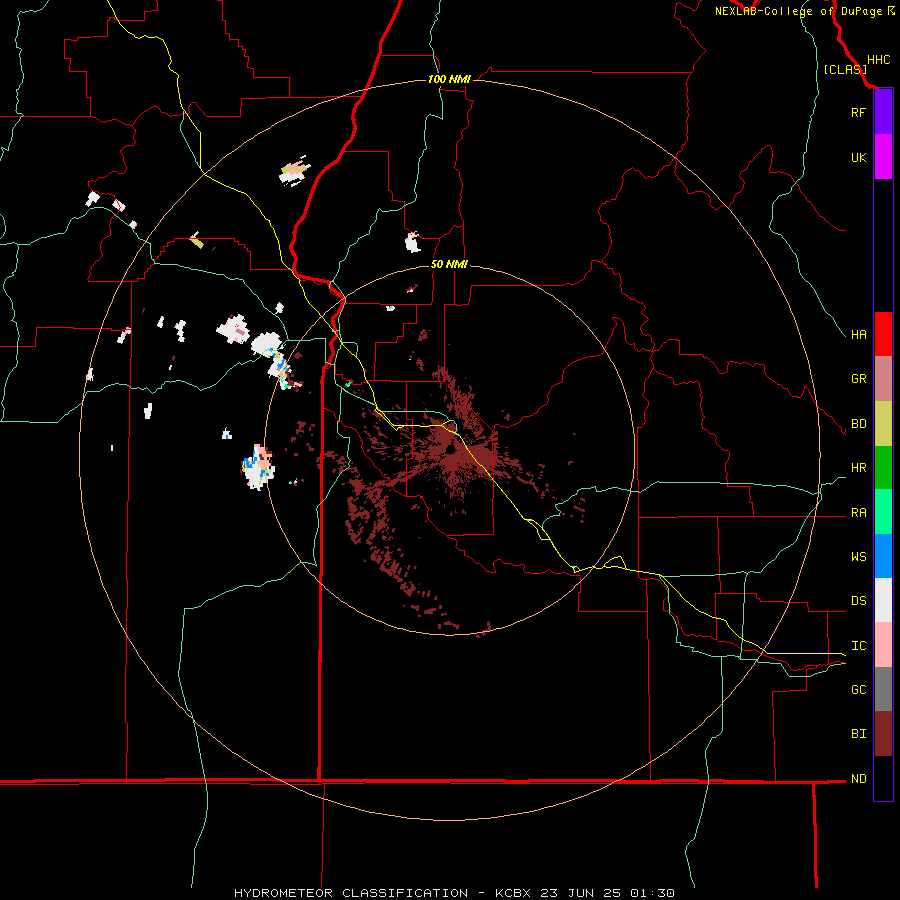The image size is (900, 900).
Task: Click the HA legend label text
Action: 859,334
